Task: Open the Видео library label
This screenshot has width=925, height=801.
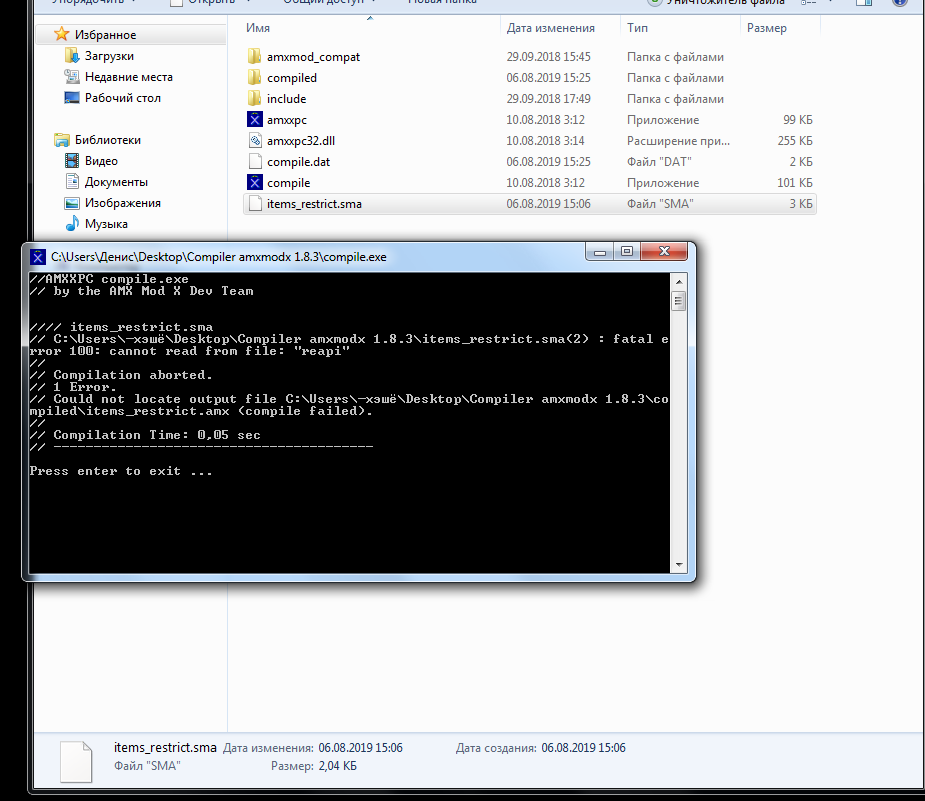Action: (x=101, y=161)
